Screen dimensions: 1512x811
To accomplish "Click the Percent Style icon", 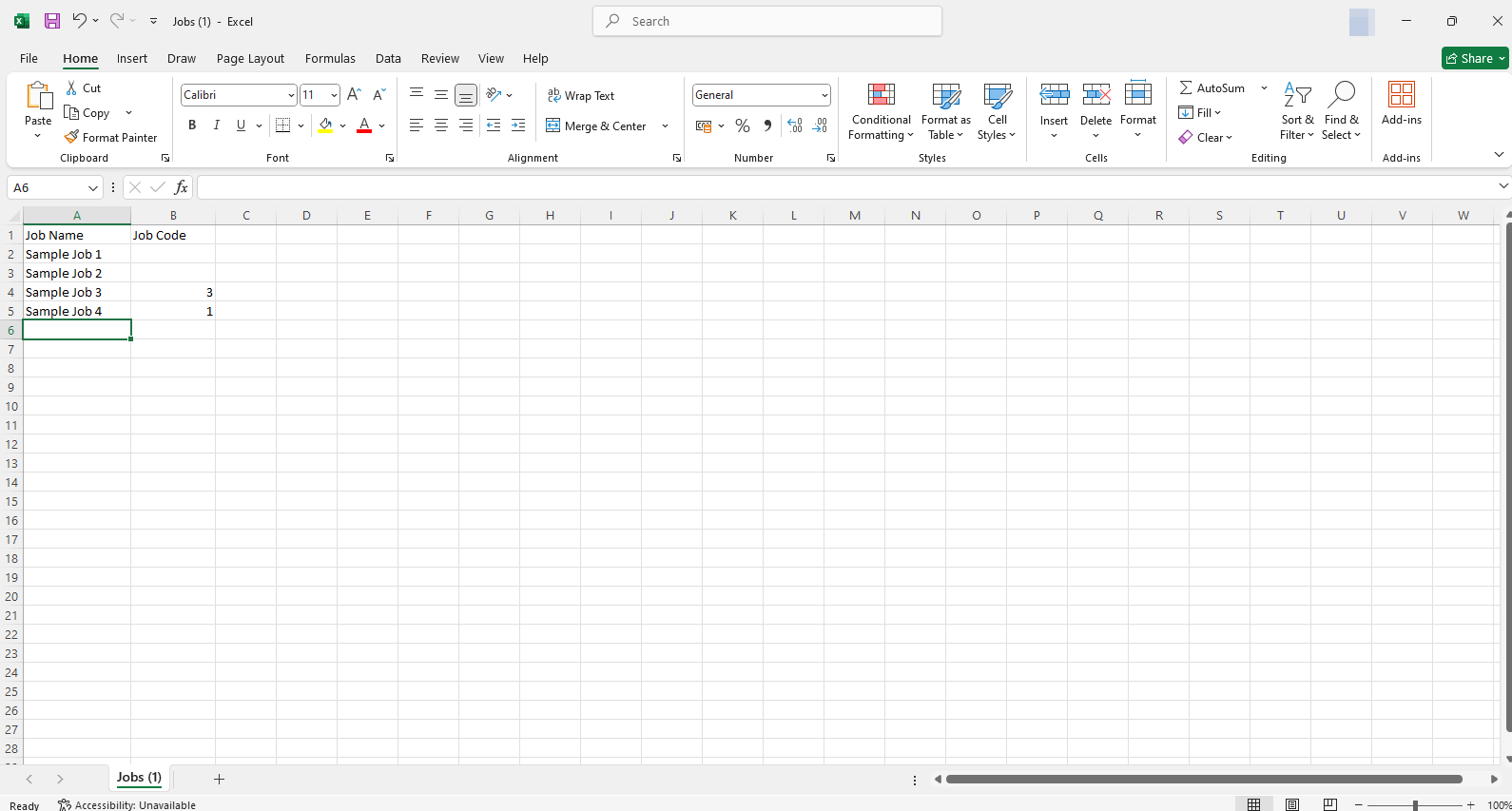I will (743, 126).
